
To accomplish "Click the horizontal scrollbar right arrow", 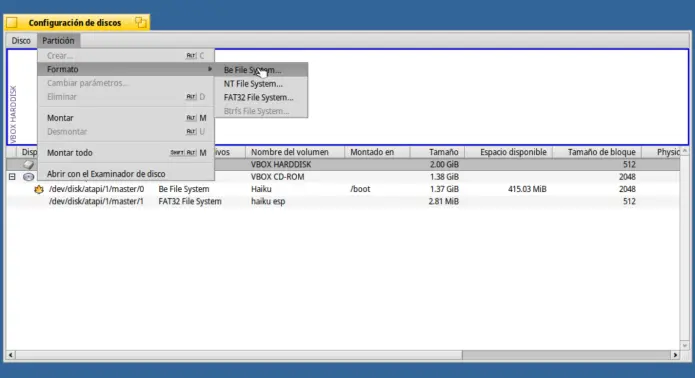I will tap(675, 355).
